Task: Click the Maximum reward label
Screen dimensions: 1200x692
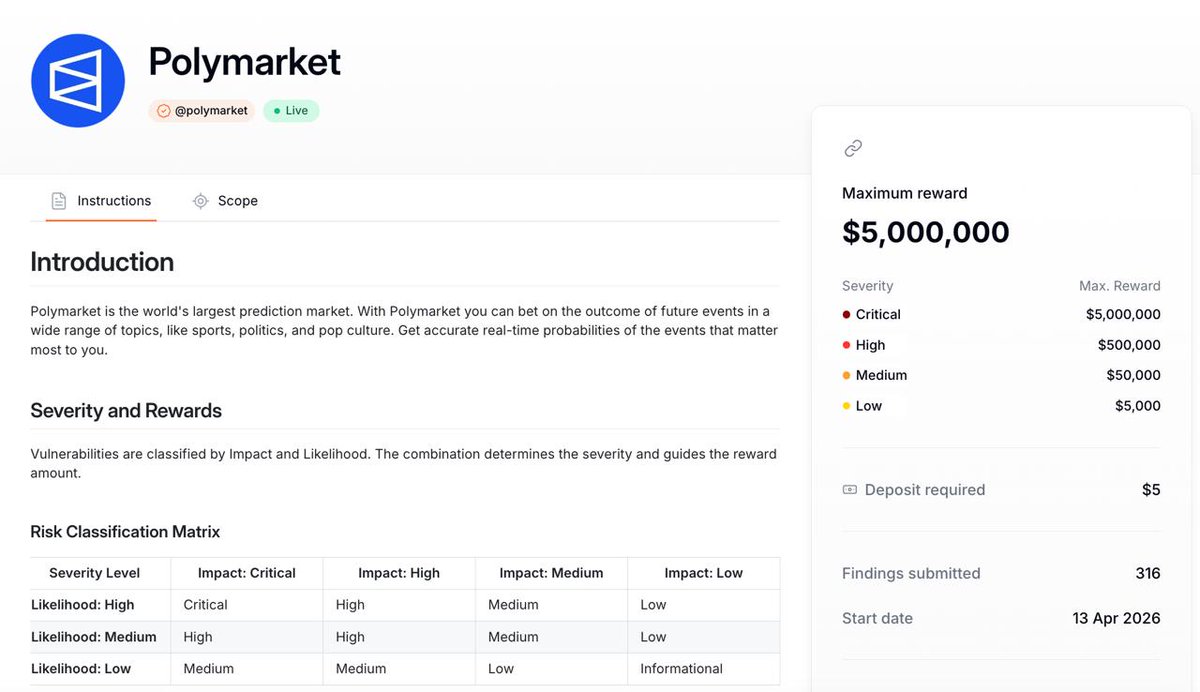Action: [905, 193]
